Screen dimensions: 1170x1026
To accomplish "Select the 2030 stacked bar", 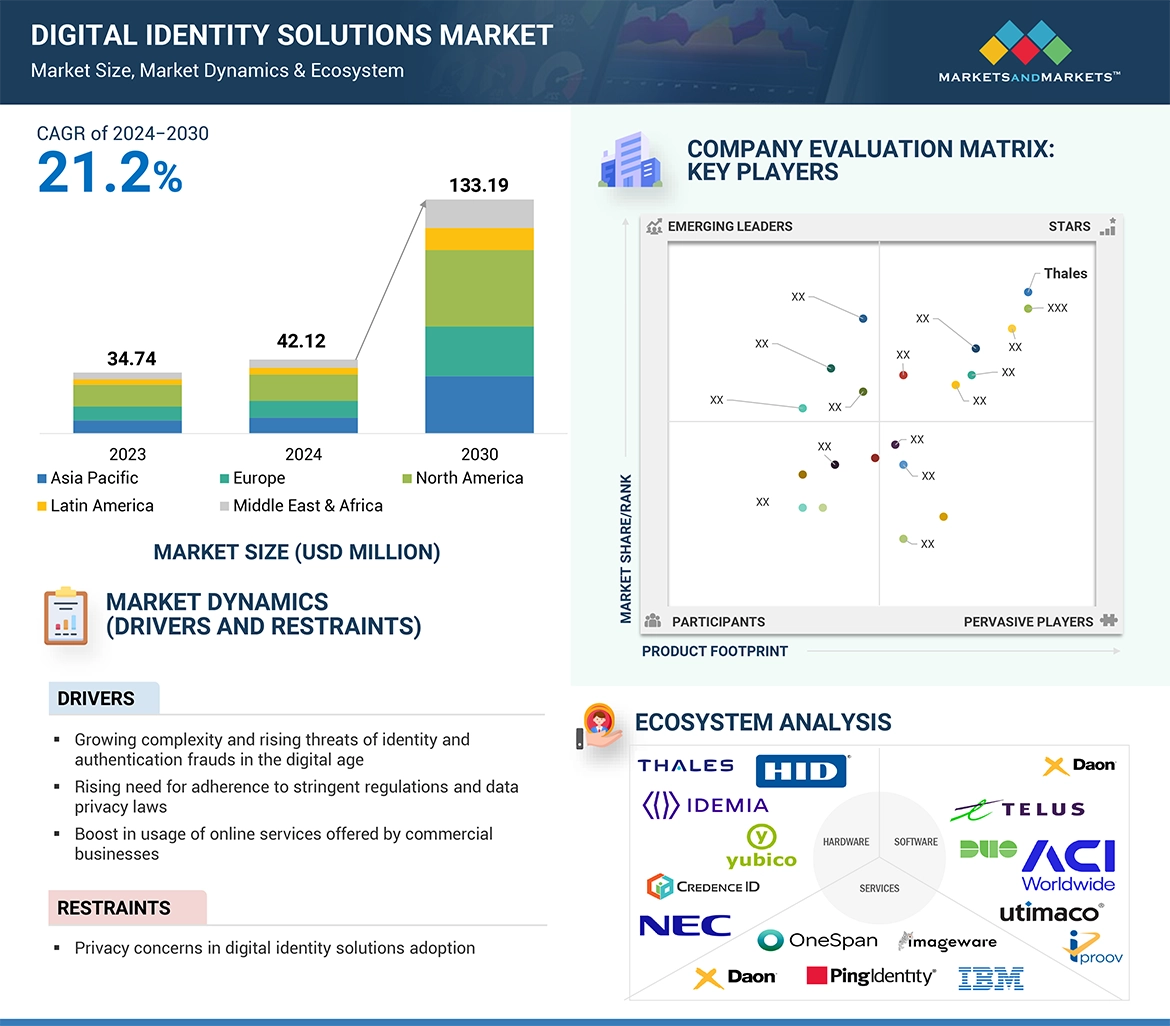I will click(x=479, y=316).
